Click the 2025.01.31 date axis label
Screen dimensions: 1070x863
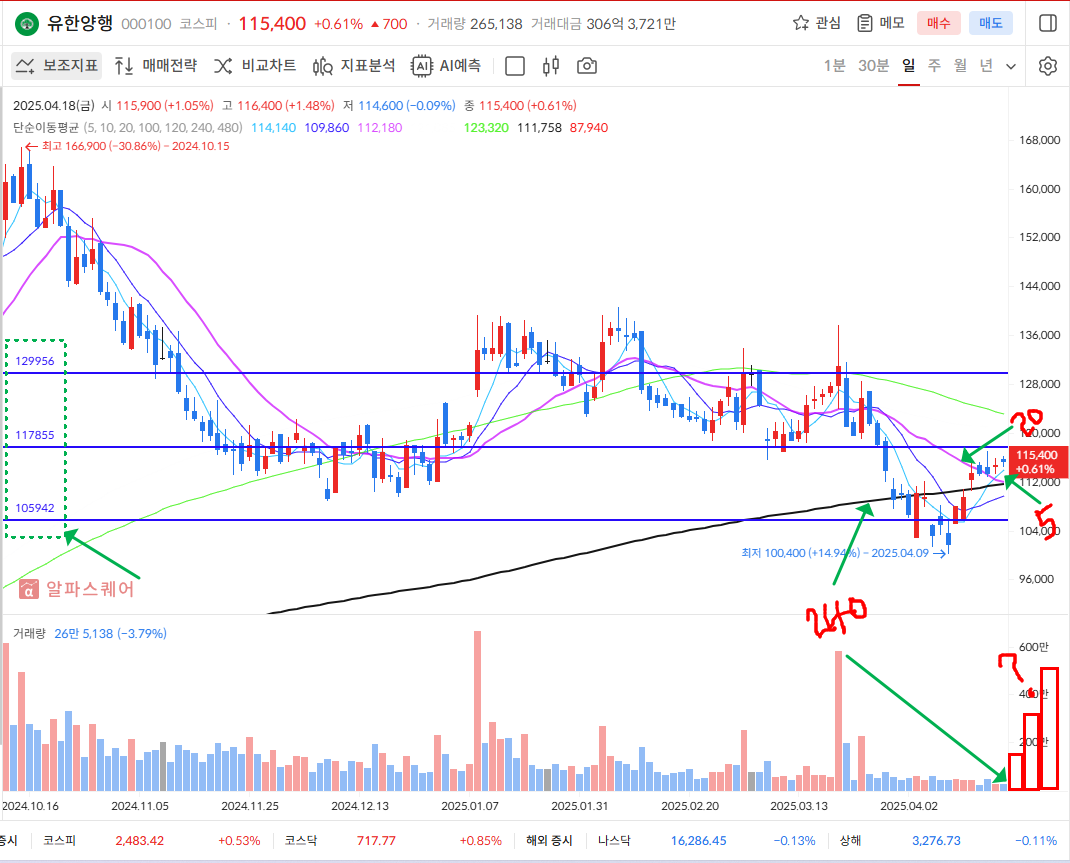click(x=579, y=806)
